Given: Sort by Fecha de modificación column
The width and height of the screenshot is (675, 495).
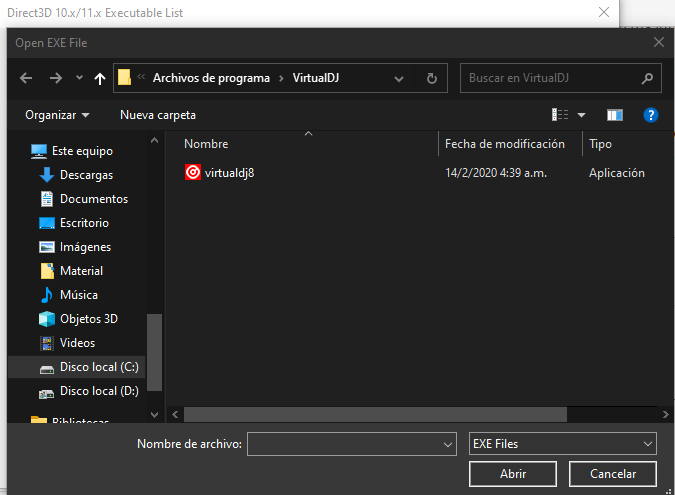Looking at the screenshot, I should click(505, 144).
